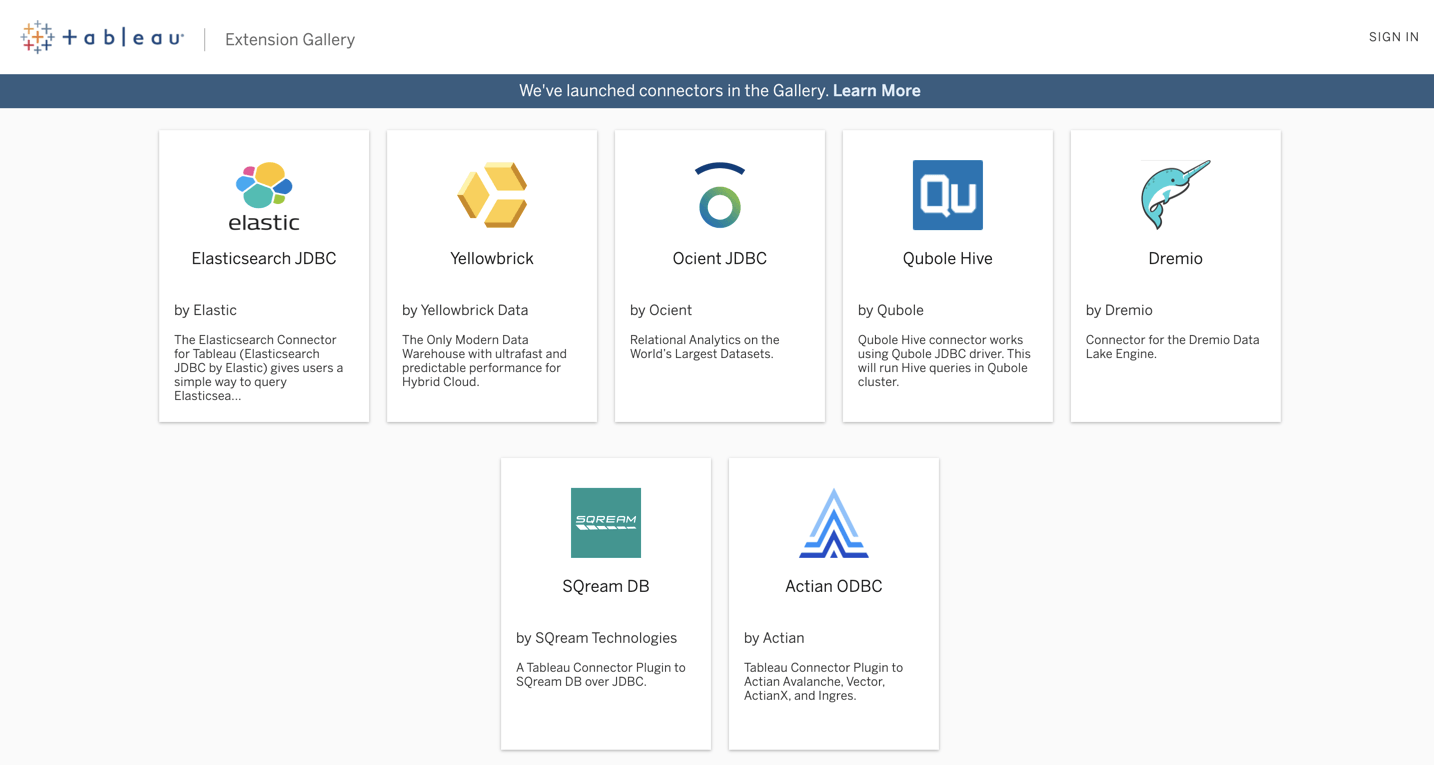Click the Qubole blue Qu logo
The image size is (1434, 766).
(x=948, y=195)
